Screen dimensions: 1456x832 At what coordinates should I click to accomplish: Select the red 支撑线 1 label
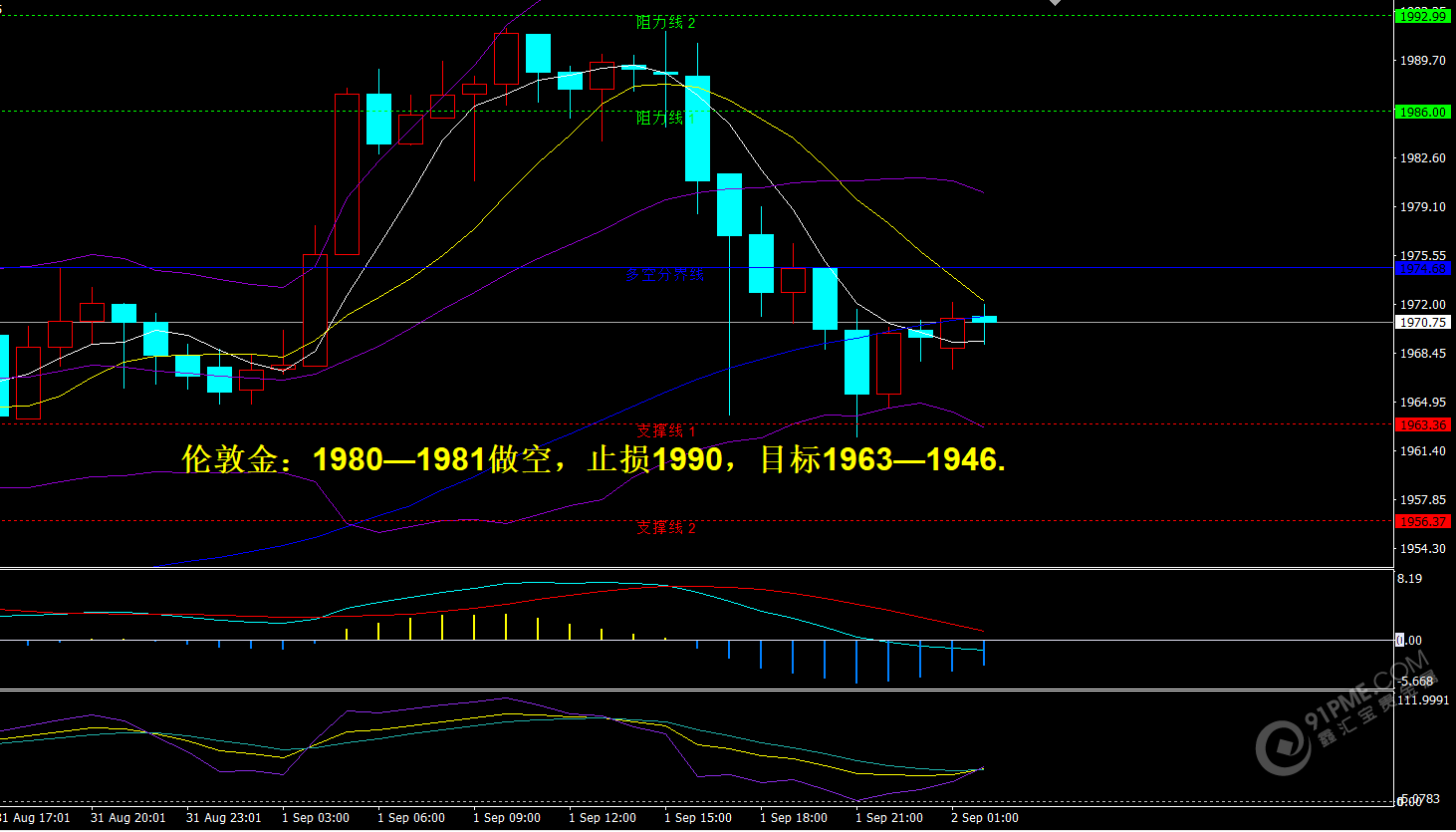coord(665,430)
